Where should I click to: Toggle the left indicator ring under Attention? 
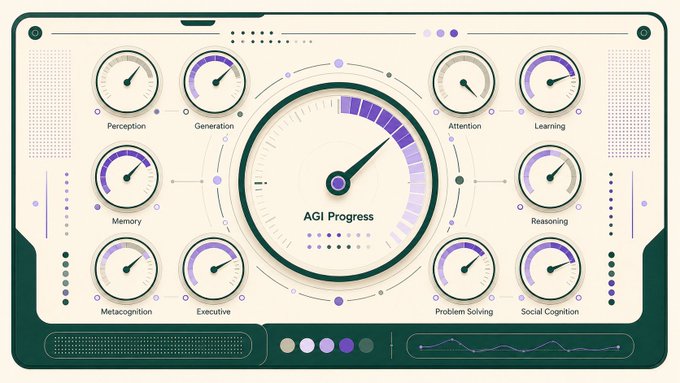click(x=436, y=112)
